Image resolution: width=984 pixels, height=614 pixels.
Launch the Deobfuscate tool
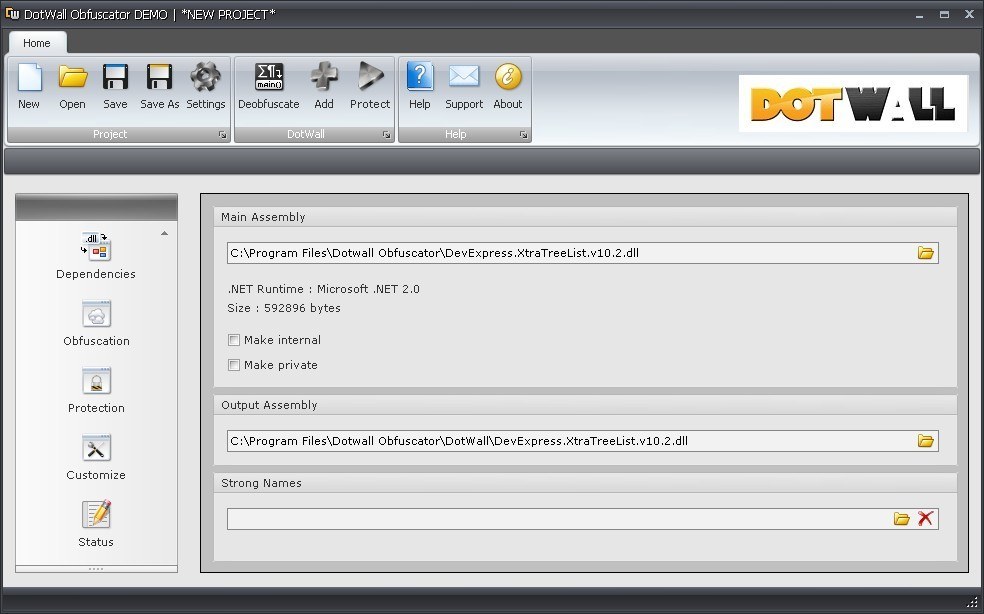tap(269, 86)
